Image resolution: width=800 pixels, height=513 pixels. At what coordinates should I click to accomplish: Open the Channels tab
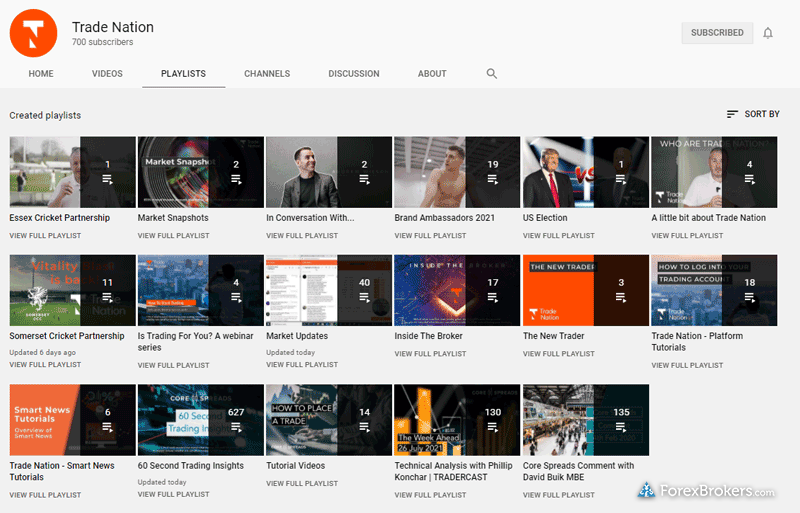point(267,74)
